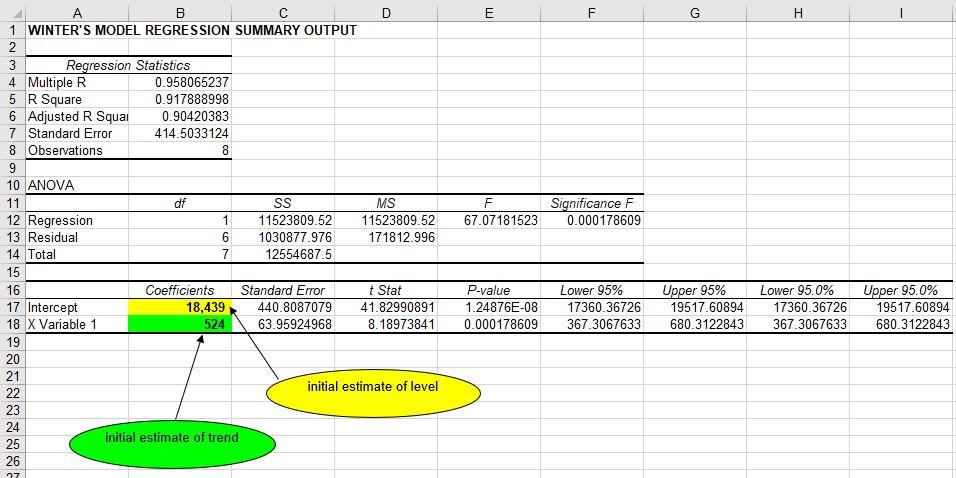The width and height of the screenshot is (956, 478).
Task: Click the Adjusted R Square value 0.90420383
Action: pyautogui.click(x=180, y=116)
